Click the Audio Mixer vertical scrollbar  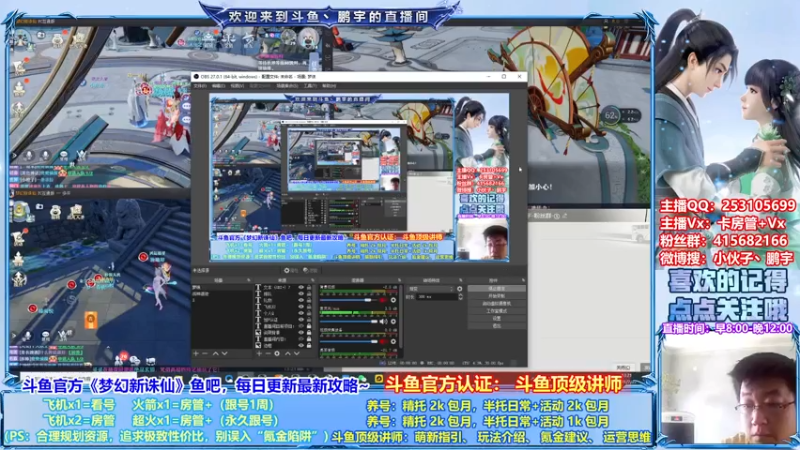401,317
